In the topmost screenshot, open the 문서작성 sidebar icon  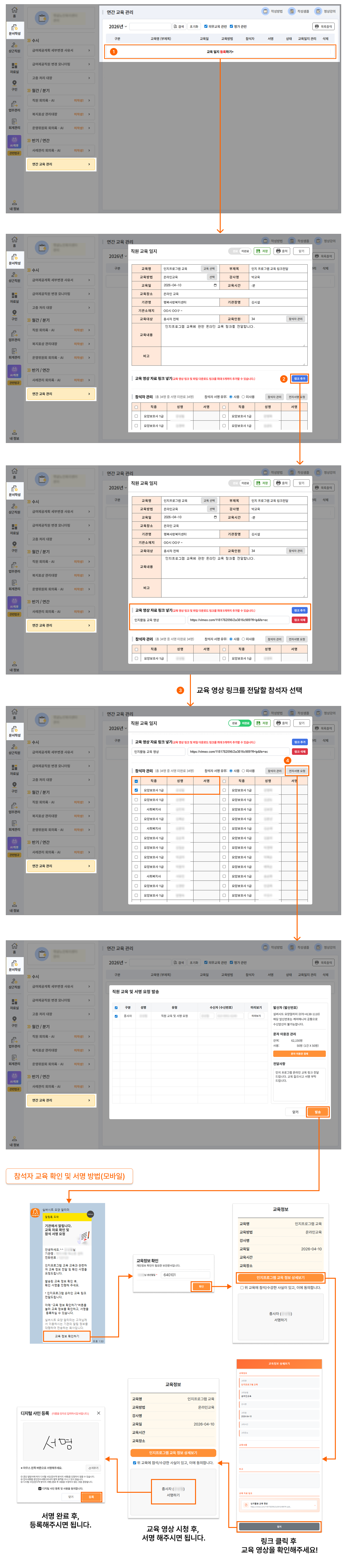pyautogui.click(x=15, y=30)
